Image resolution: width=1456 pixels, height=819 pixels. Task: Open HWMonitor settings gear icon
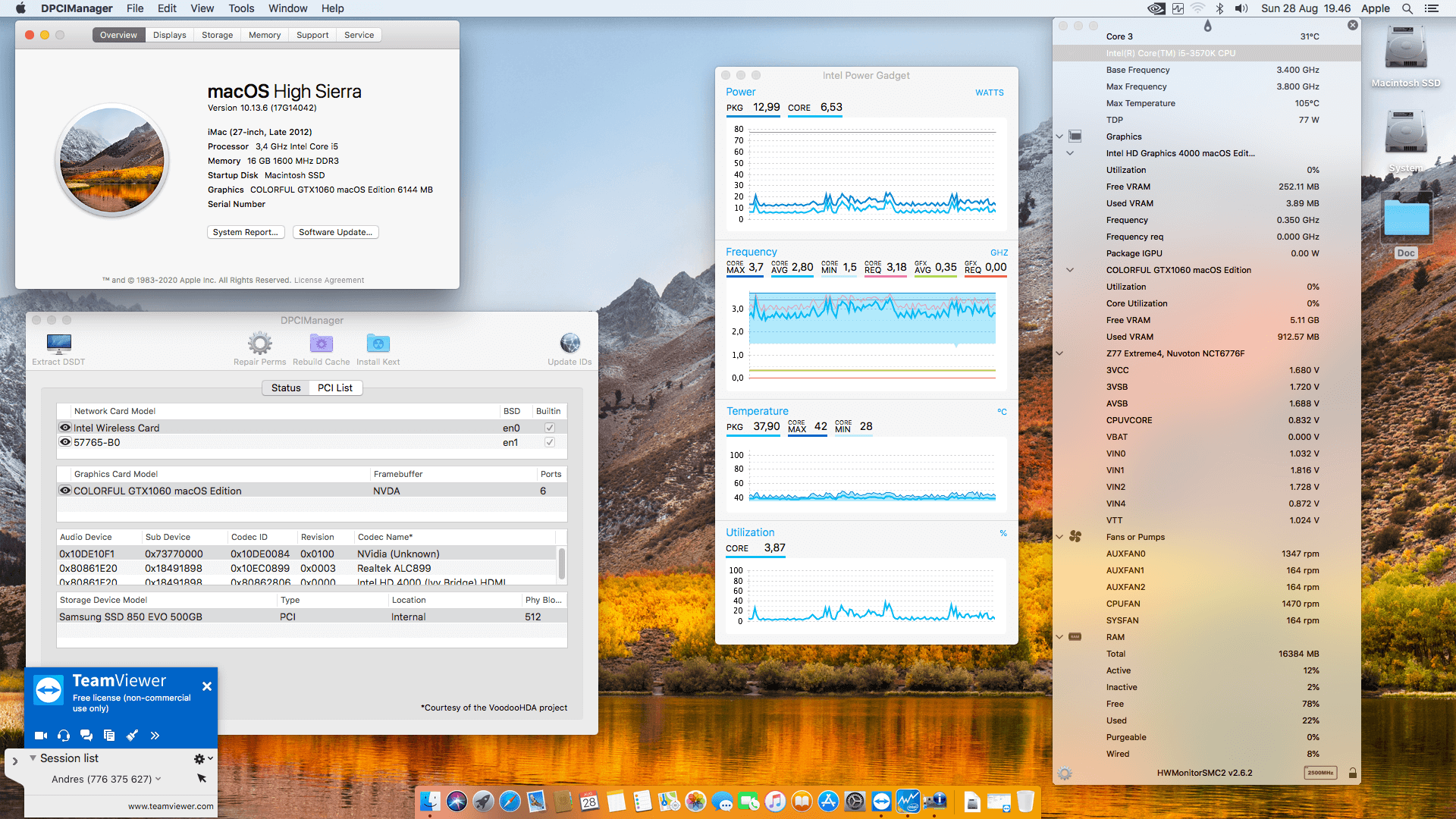[x=1065, y=773]
